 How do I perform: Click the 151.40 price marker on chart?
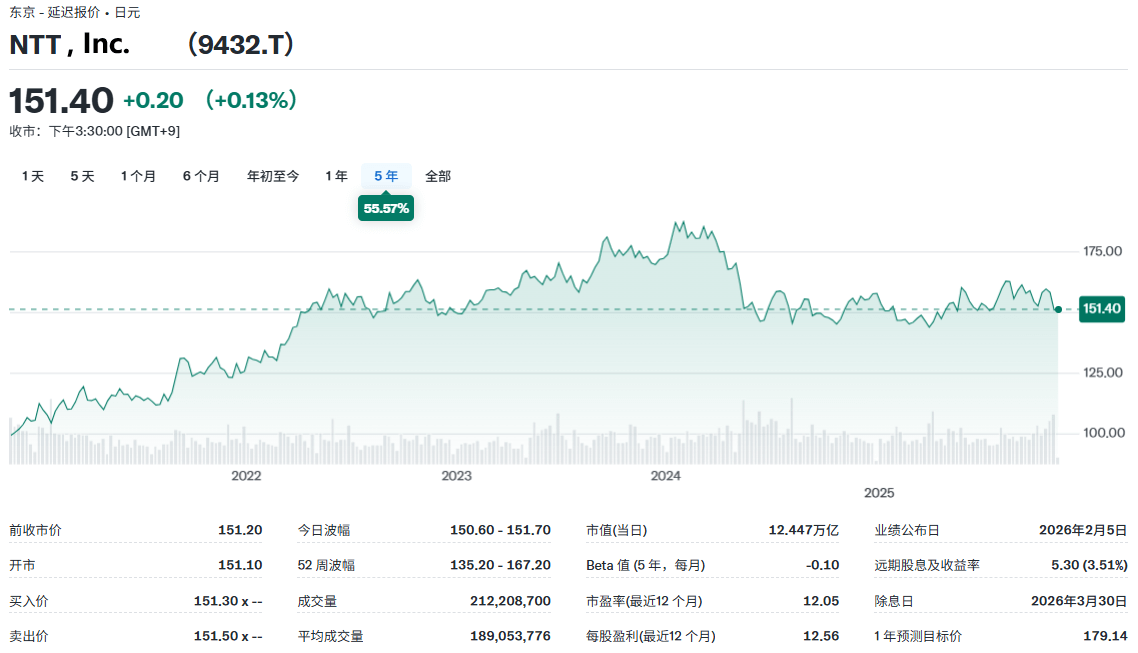click(1100, 309)
